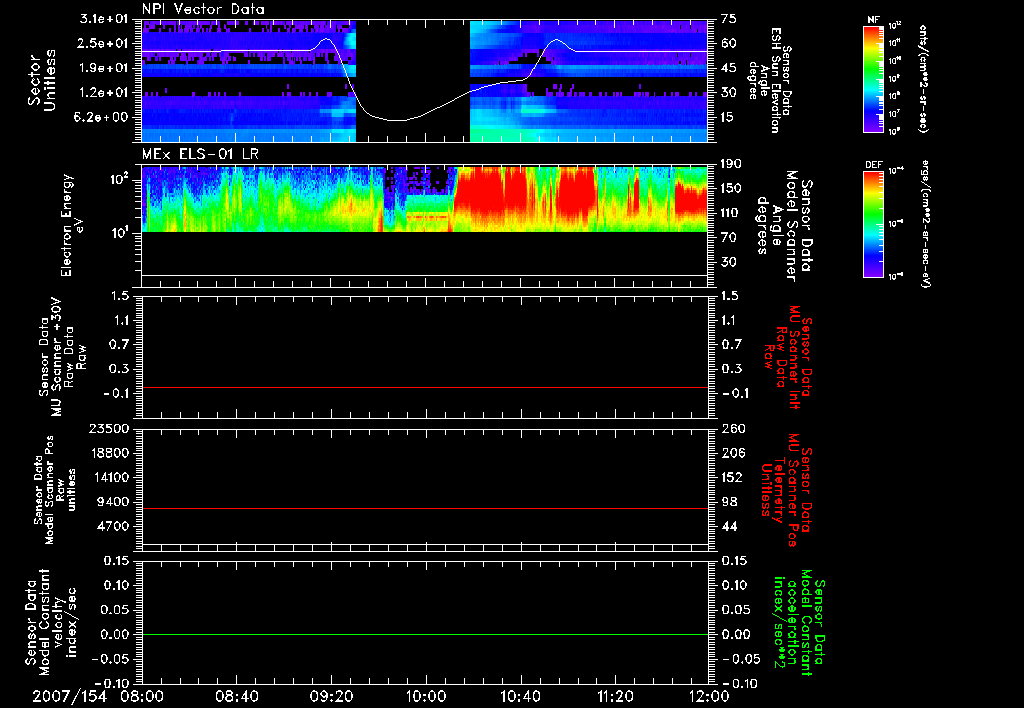
Task: Click the '260' telemetry tick label
Action: [733, 428]
